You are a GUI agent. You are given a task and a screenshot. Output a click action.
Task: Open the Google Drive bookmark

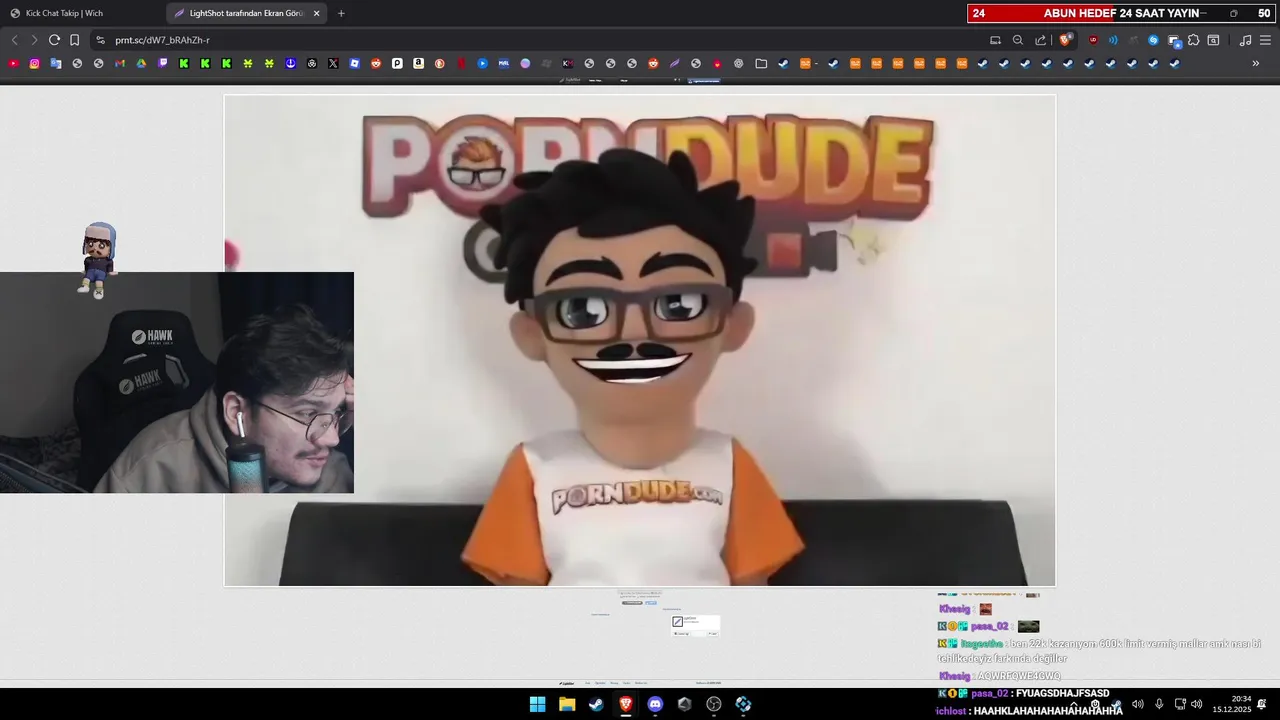coord(141,63)
